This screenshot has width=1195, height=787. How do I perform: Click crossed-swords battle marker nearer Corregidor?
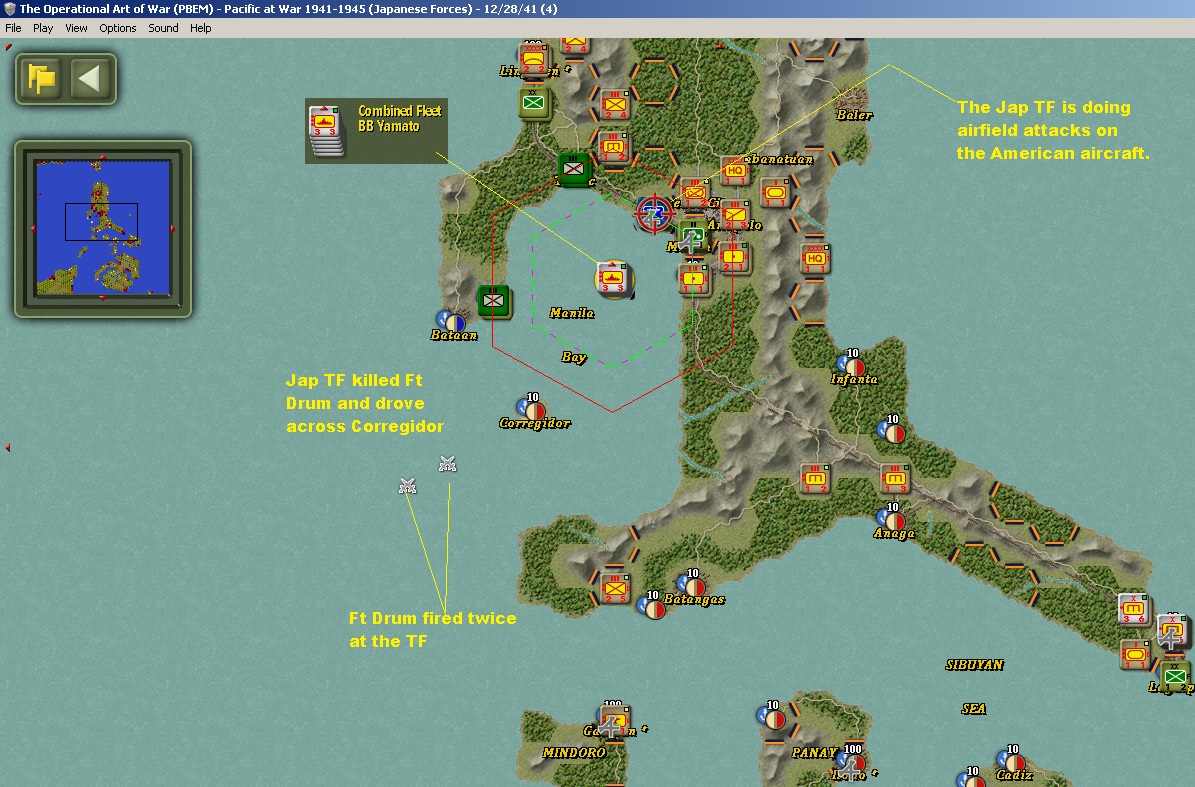(x=447, y=464)
